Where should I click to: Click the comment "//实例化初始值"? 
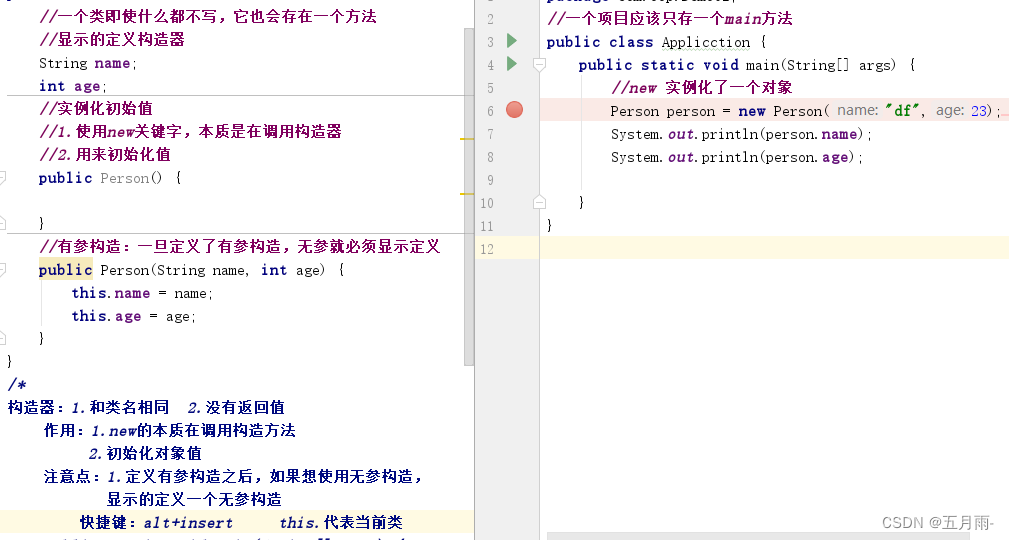[95, 108]
